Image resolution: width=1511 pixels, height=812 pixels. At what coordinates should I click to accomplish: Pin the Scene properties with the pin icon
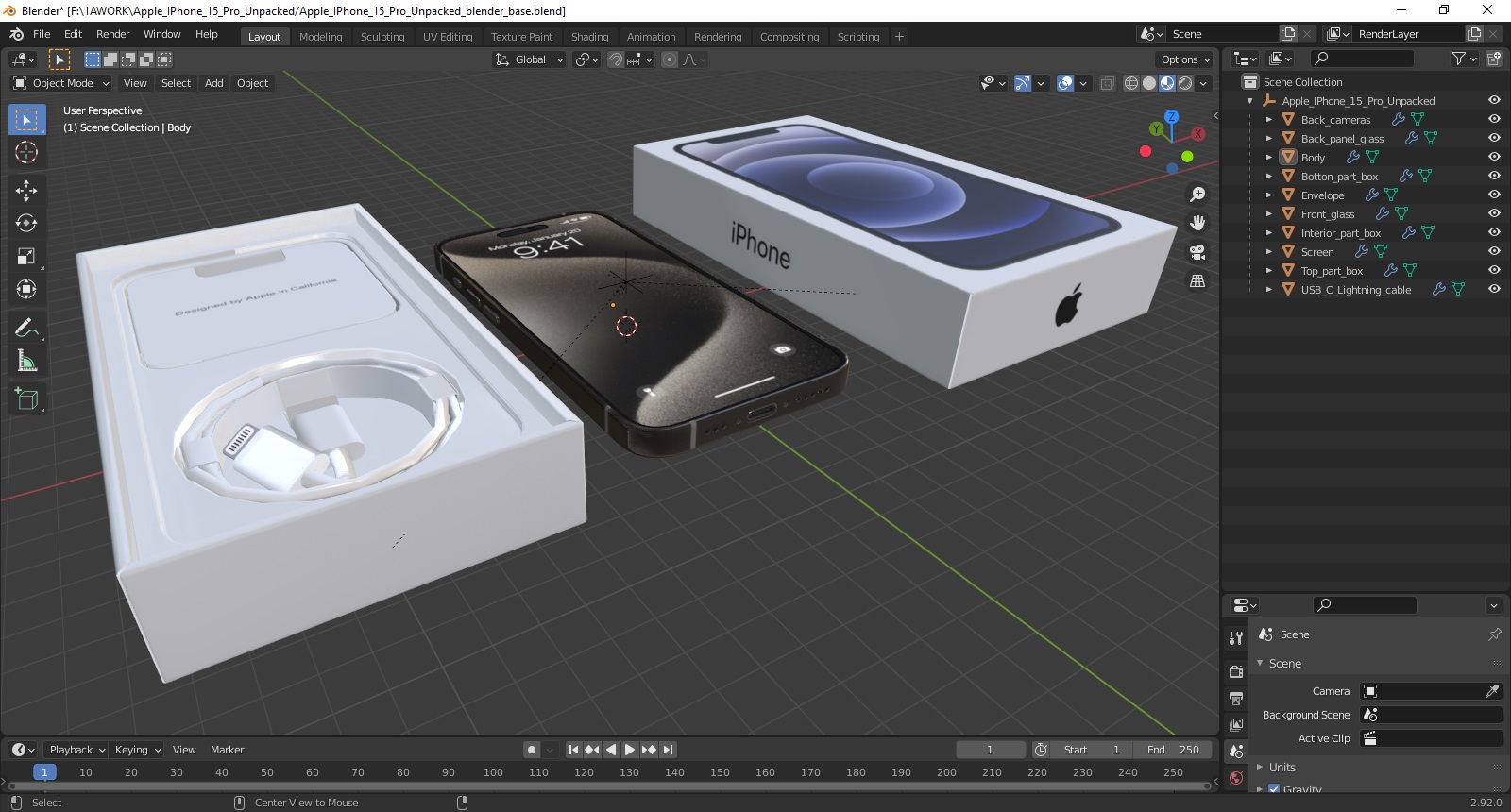point(1494,634)
